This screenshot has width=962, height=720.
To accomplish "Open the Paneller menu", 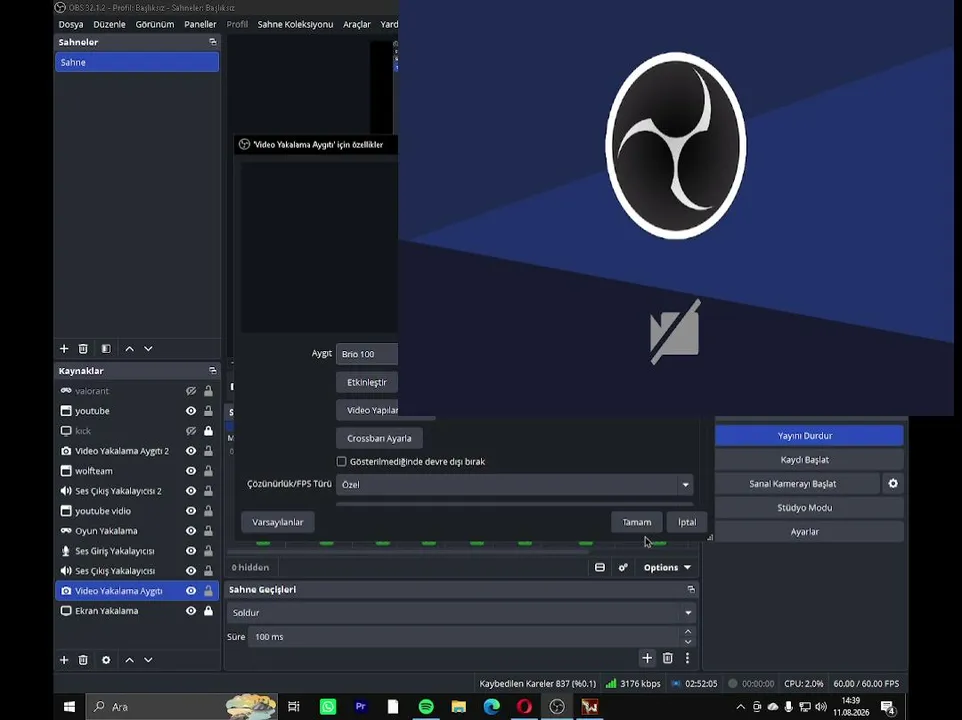I will (200, 25).
